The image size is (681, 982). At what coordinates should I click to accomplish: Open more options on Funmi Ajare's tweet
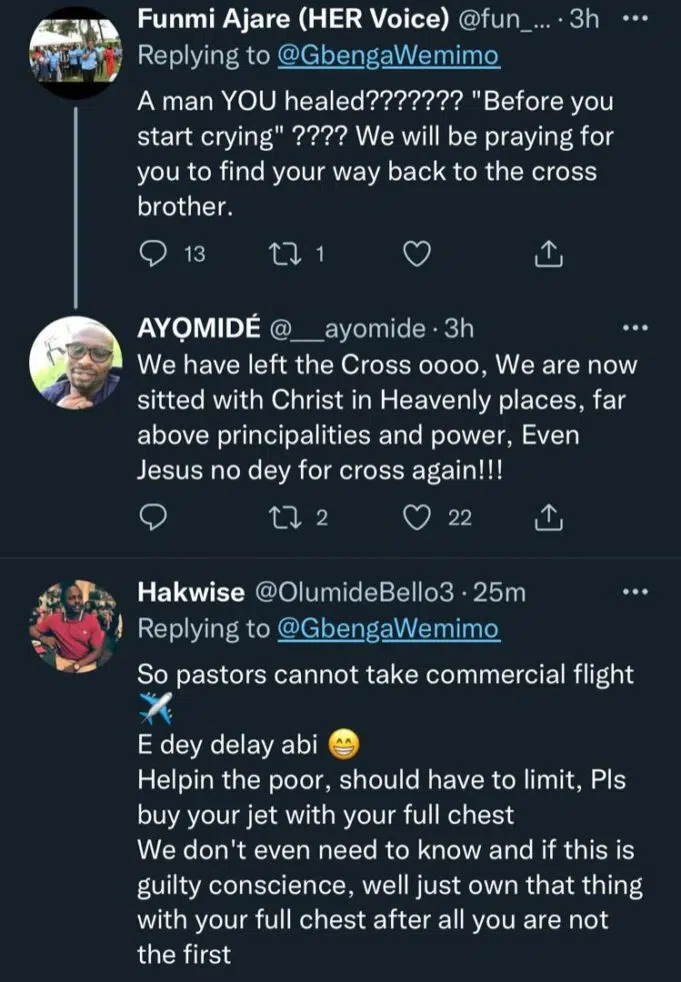tap(636, 19)
